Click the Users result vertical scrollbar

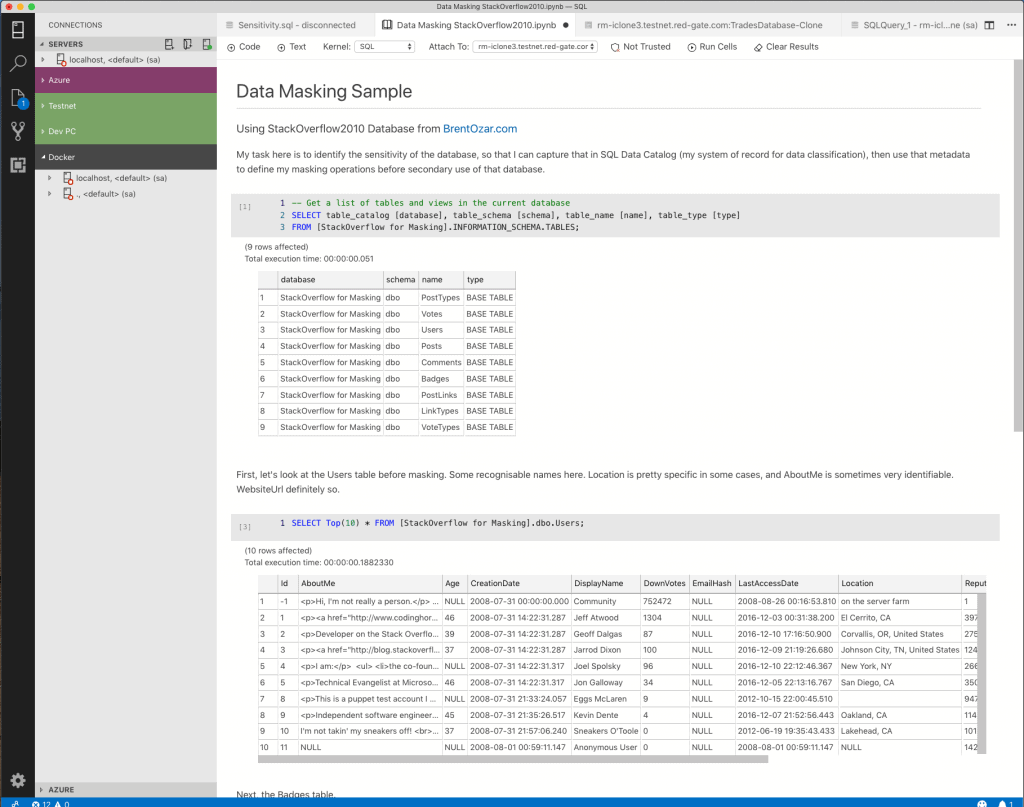(x=982, y=672)
